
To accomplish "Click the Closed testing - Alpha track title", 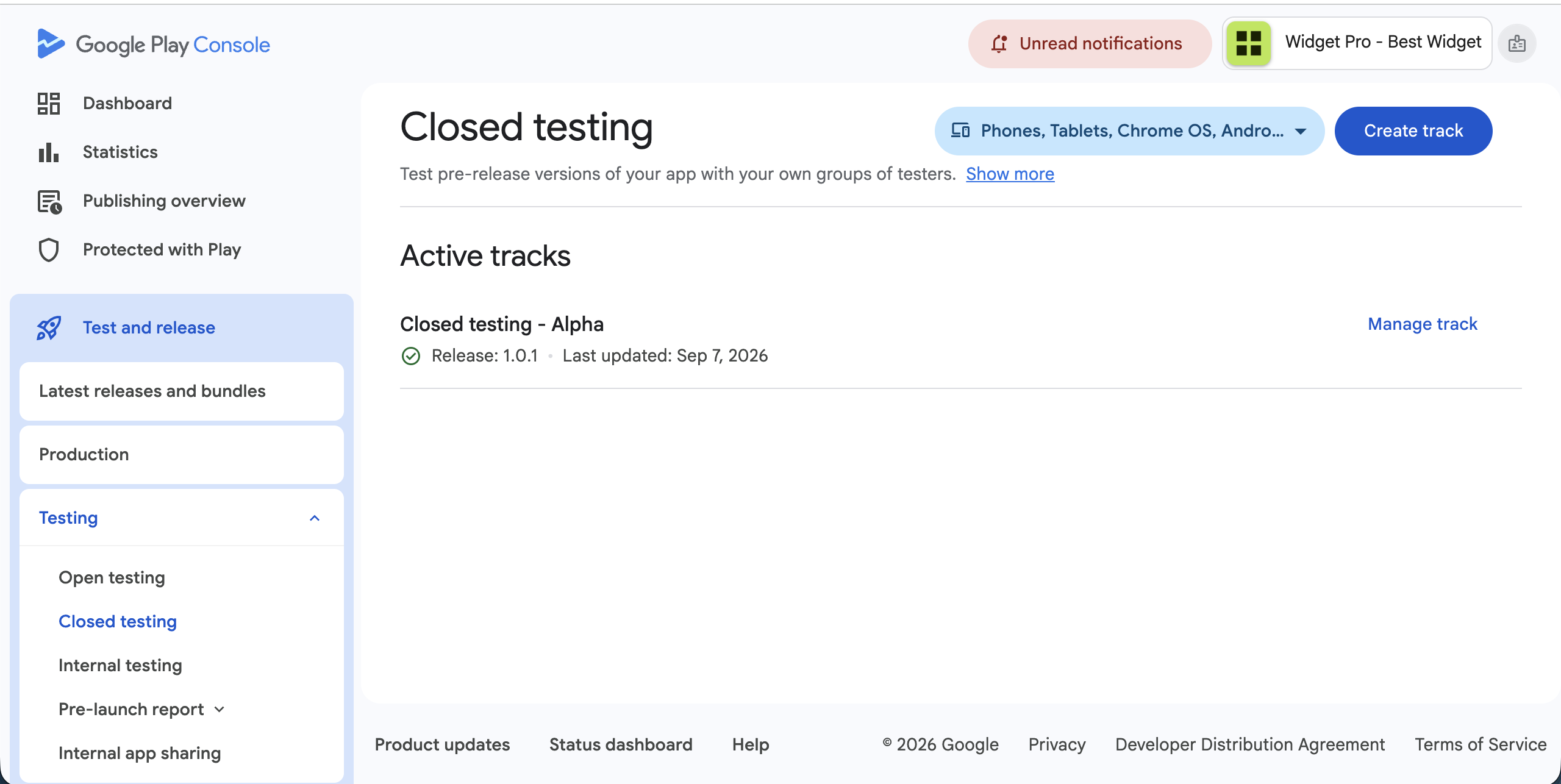I will point(502,324).
